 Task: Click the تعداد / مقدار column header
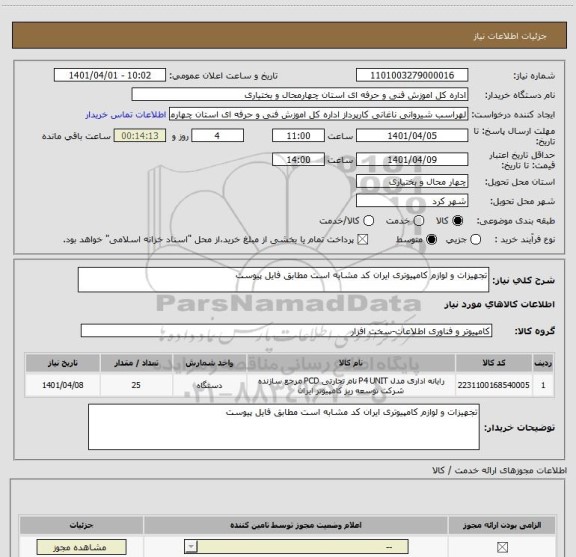(x=136, y=363)
